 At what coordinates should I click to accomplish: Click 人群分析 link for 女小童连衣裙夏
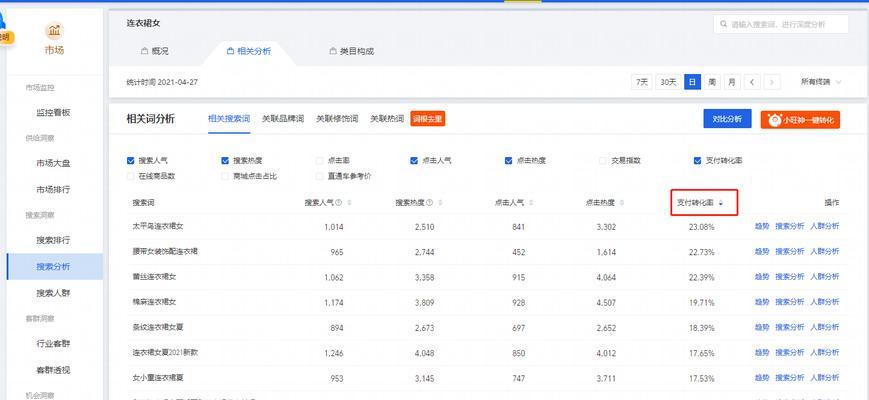[x=825, y=378]
